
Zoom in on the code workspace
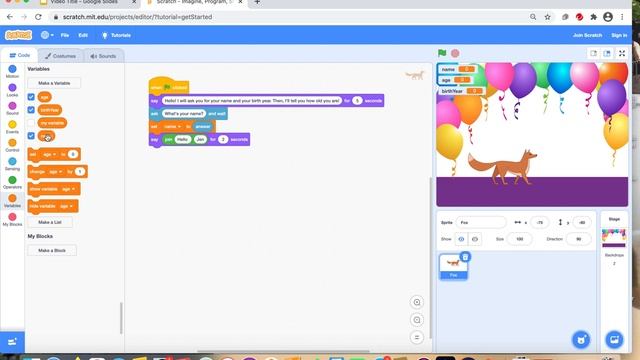pyautogui.click(x=417, y=302)
